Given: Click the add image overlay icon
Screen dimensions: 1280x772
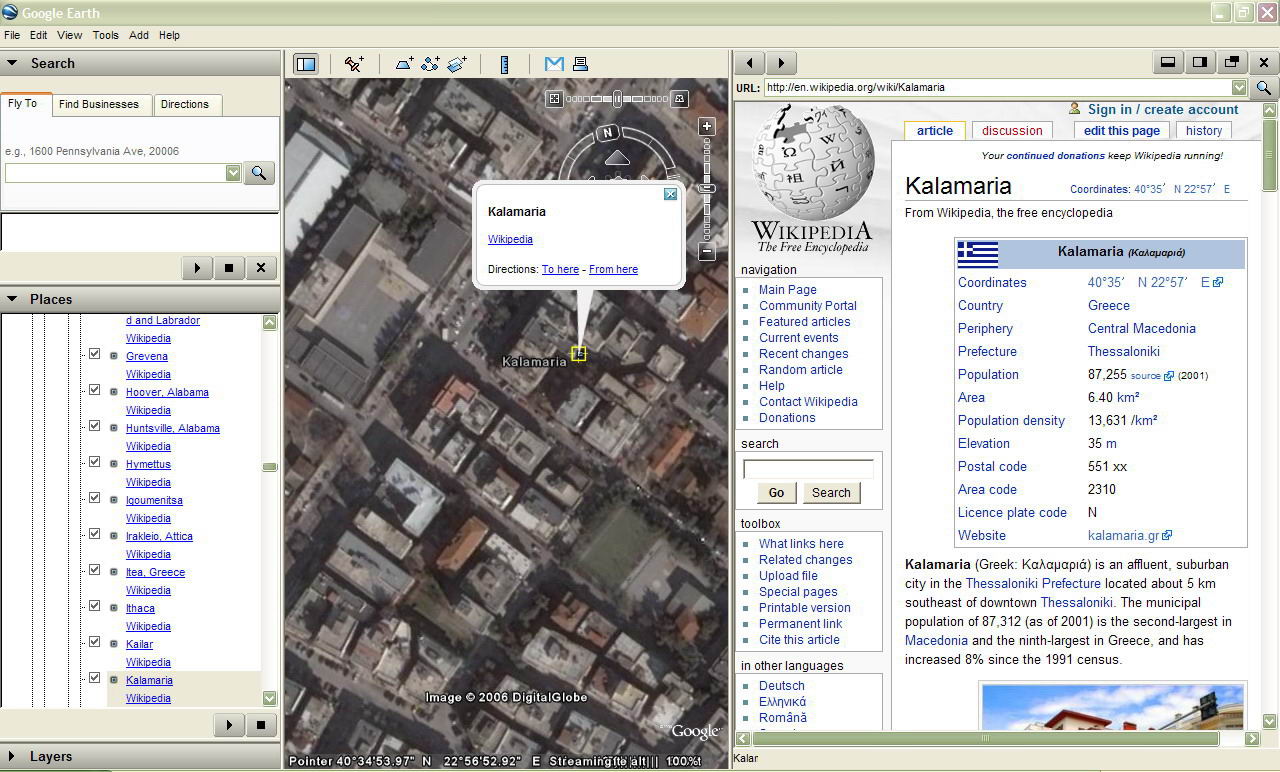Looking at the screenshot, I should click(457, 64).
